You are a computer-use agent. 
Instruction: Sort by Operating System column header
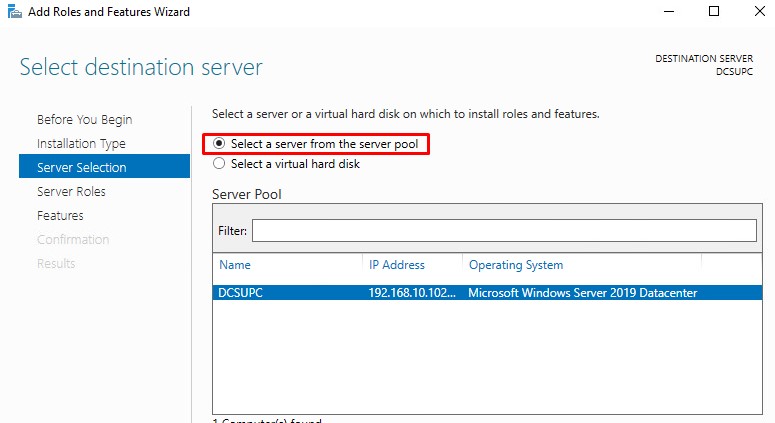(x=516, y=265)
